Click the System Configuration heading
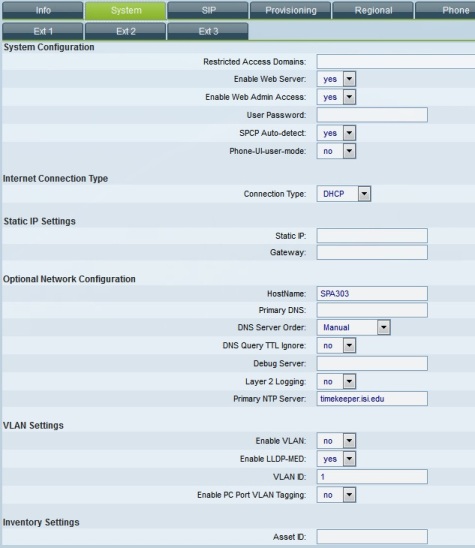This screenshot has width=475, height=548. (49, 47)
